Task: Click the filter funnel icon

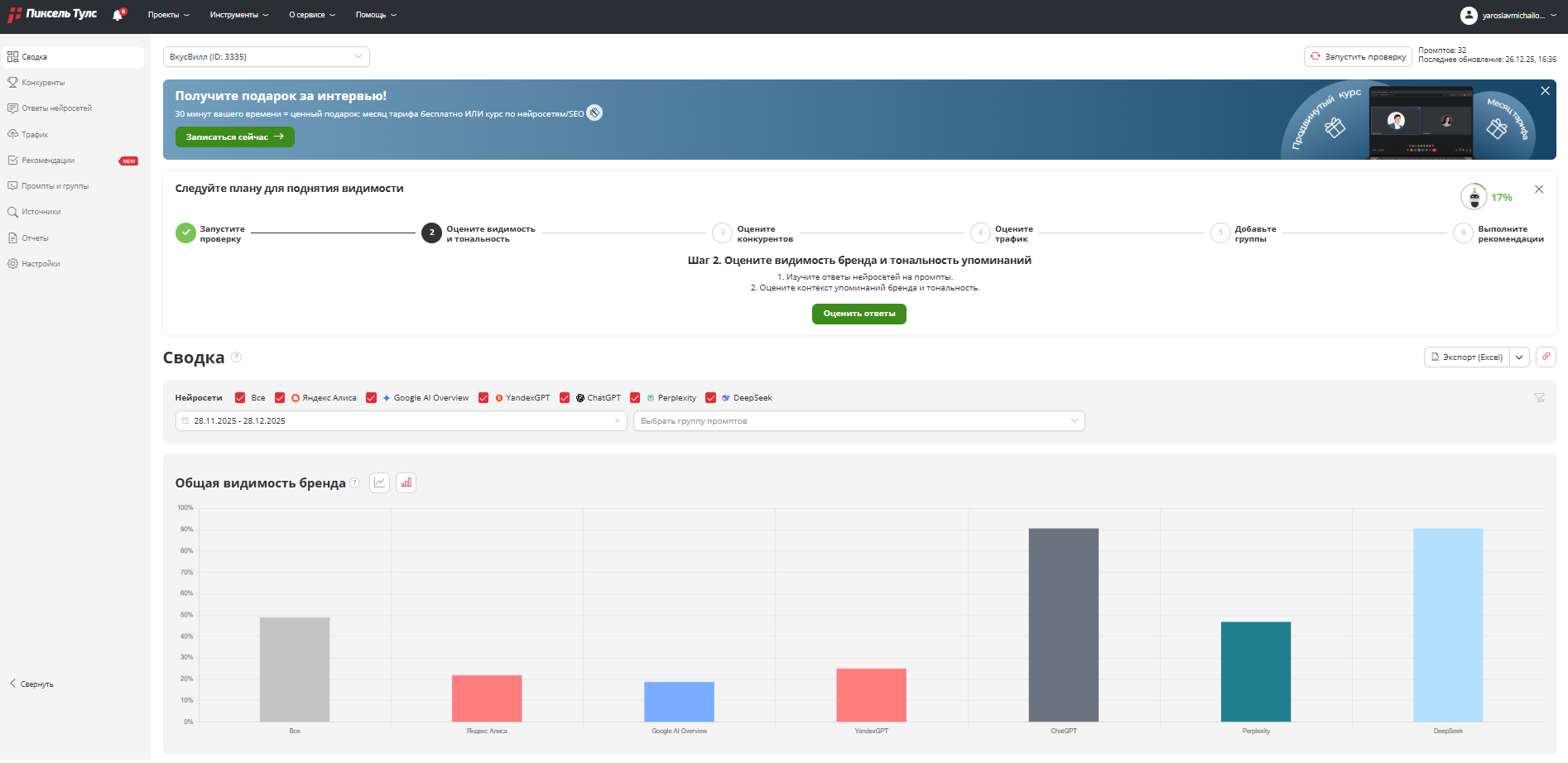Action: (x=1539, y=398)
